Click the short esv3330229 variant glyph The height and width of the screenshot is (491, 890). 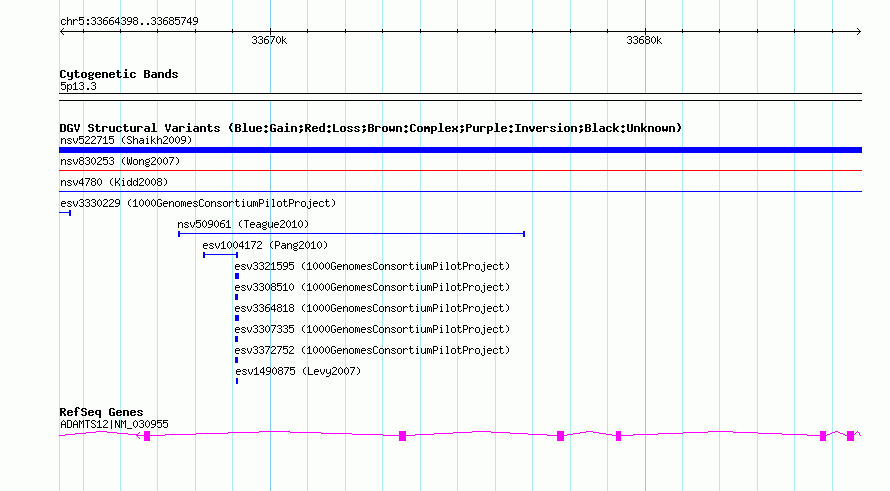coord(65,213)
